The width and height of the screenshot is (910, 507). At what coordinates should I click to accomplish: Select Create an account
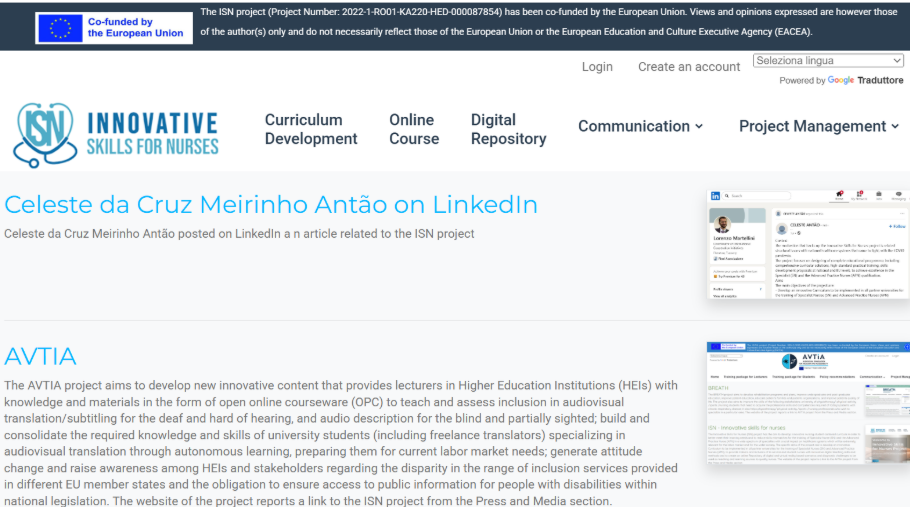coord(689,67)
